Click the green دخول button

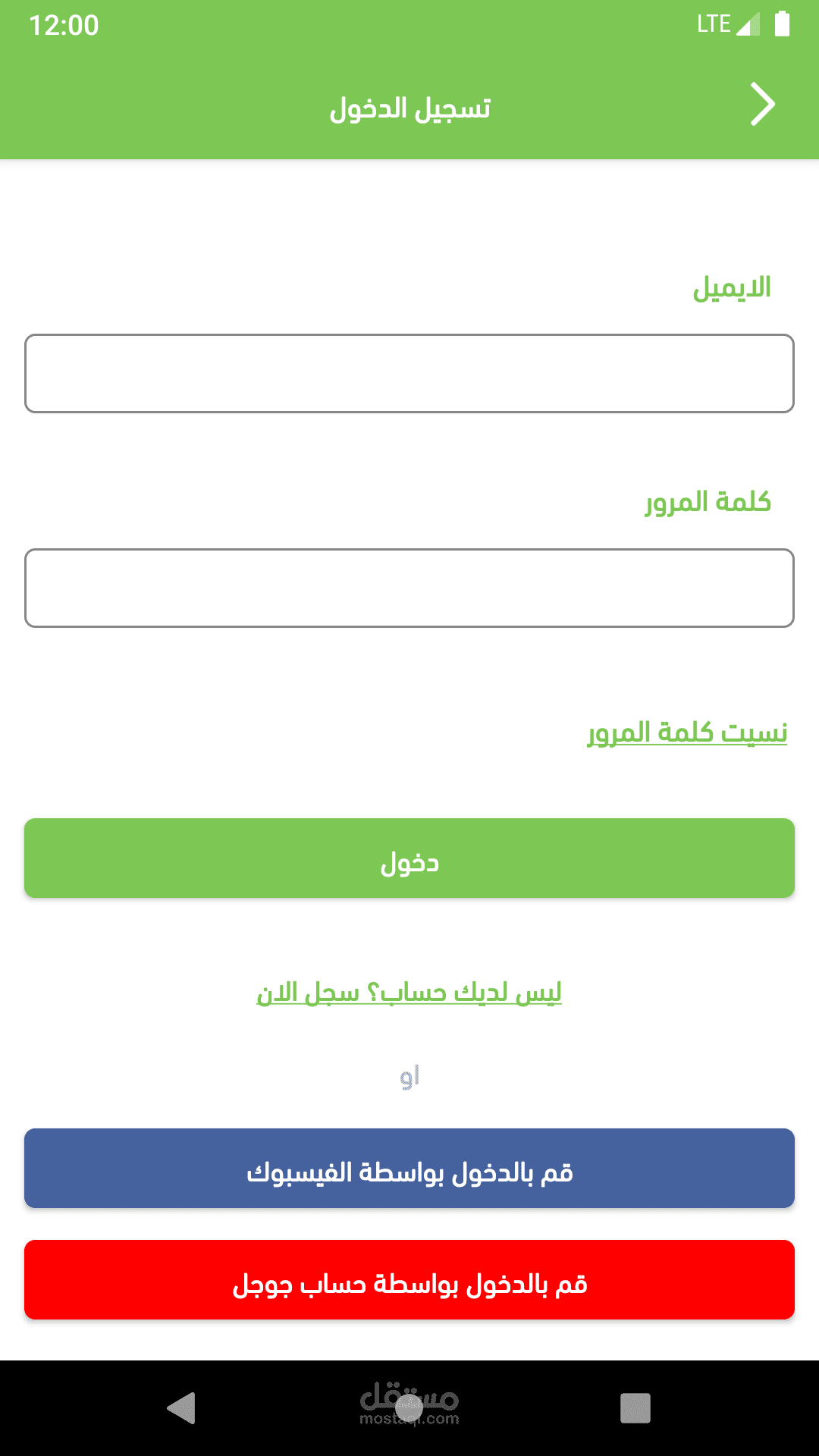coord(409,858)
